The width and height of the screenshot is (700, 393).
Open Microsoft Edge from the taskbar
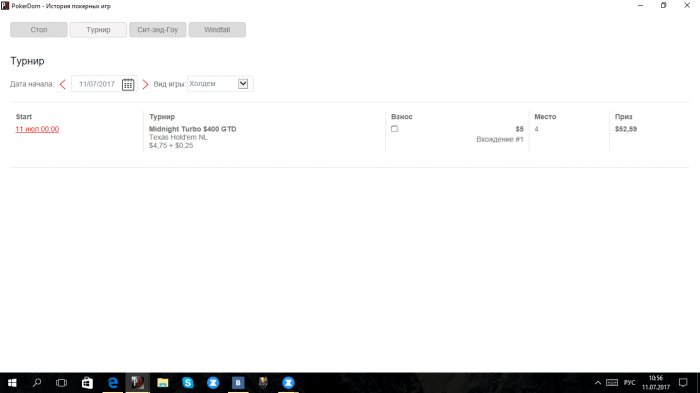(x=112, y=383)
